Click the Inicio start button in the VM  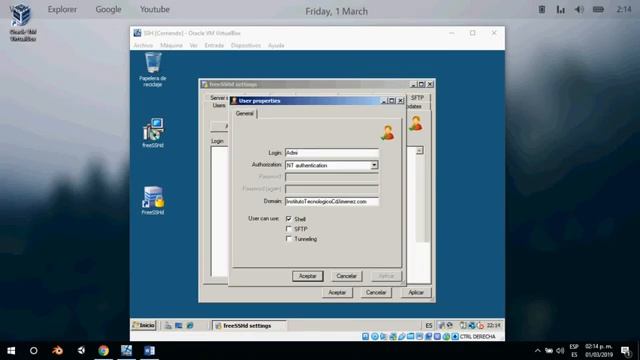(x=144, y=325)
